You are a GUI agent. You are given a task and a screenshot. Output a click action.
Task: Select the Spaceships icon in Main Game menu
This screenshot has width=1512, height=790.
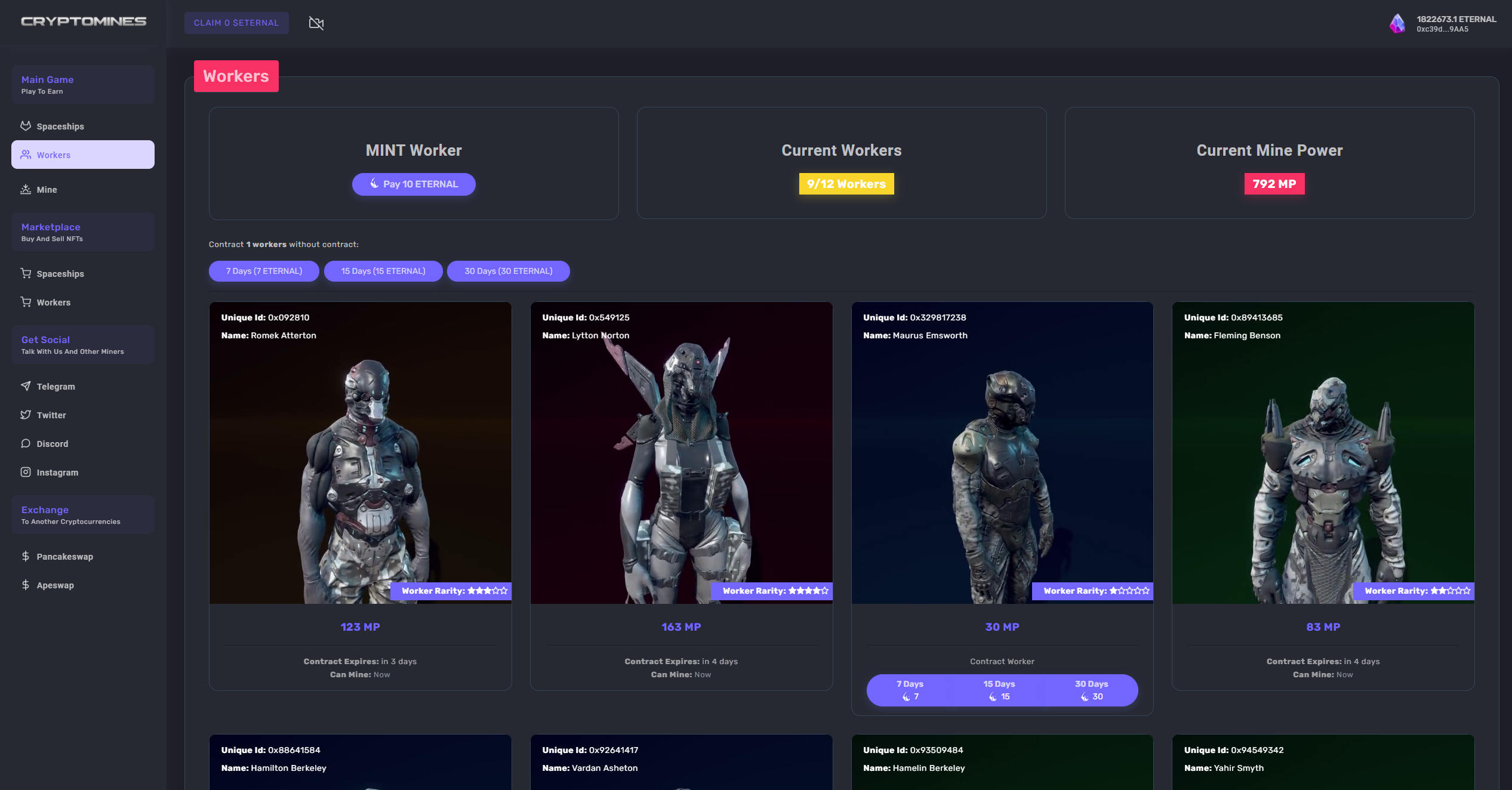pos(26,126)
